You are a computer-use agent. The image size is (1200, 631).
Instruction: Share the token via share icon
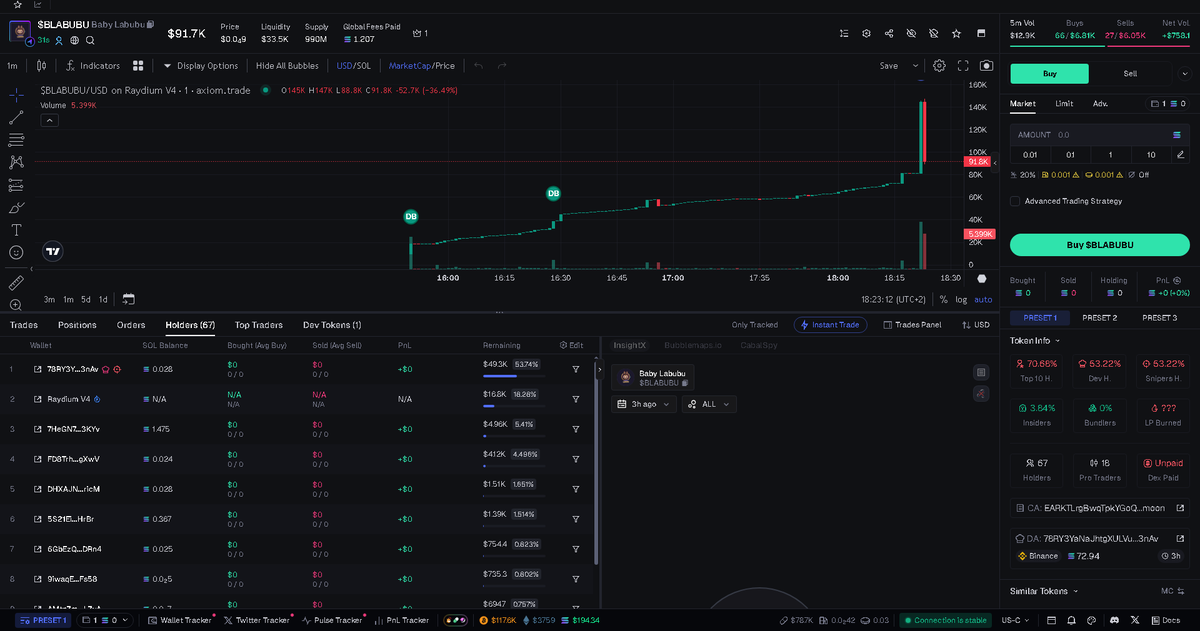889,33
